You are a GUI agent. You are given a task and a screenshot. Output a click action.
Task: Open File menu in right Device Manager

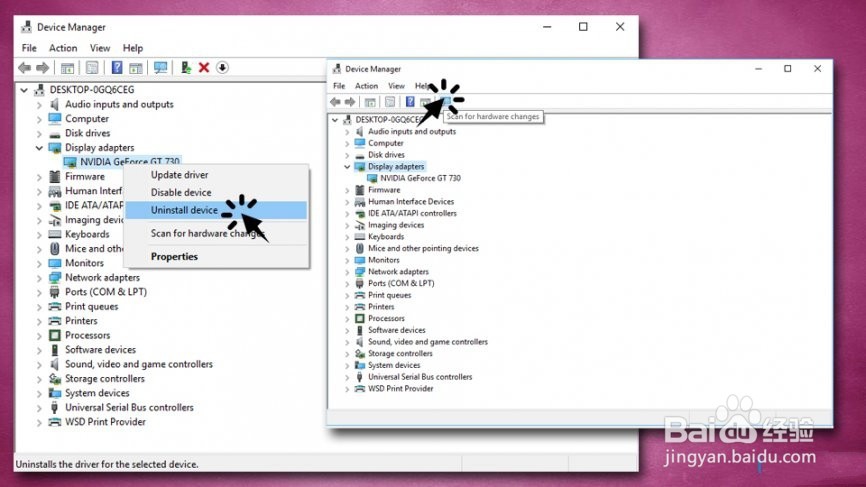(x=339, y=86)
